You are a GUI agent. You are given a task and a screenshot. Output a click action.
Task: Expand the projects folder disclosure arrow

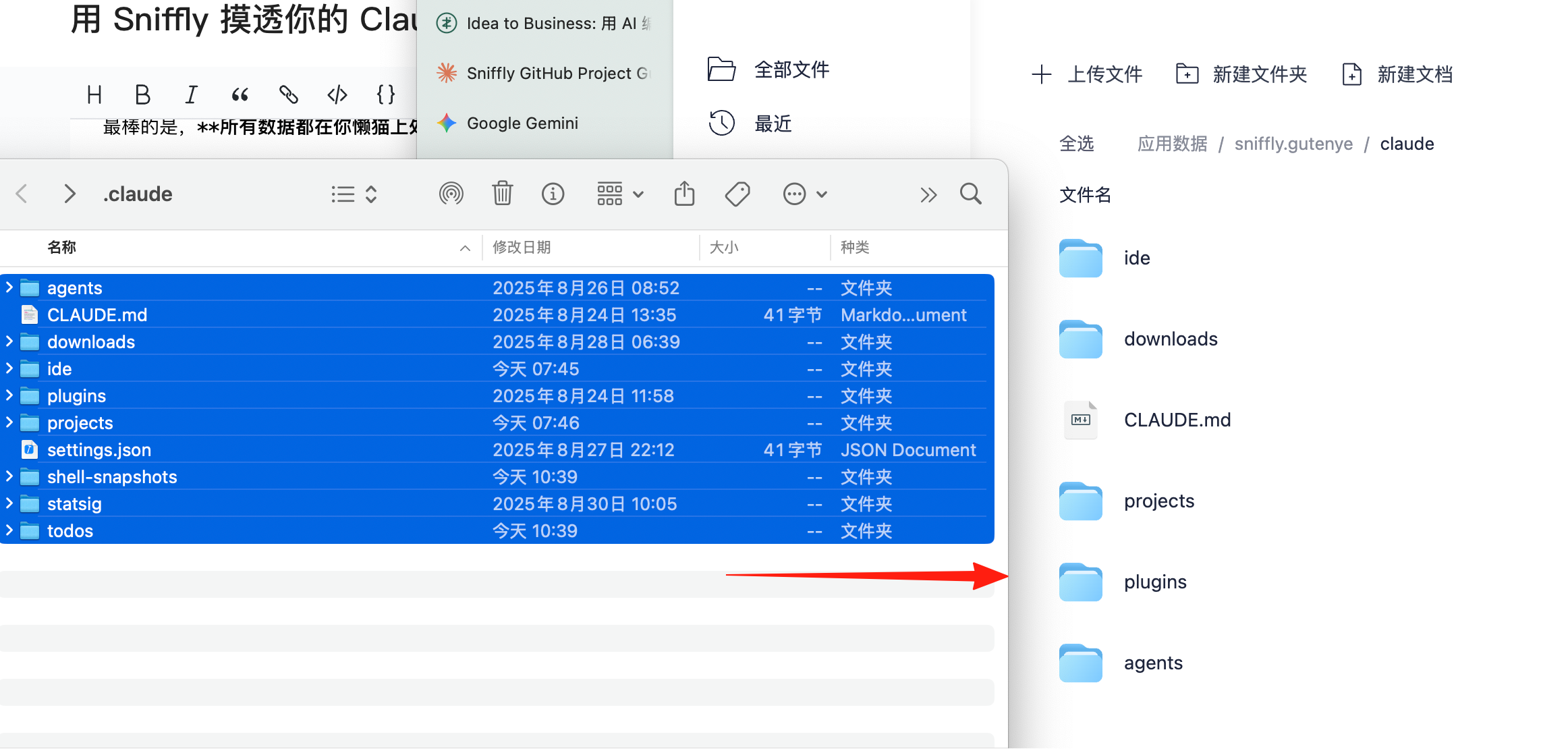click(9, 422)
